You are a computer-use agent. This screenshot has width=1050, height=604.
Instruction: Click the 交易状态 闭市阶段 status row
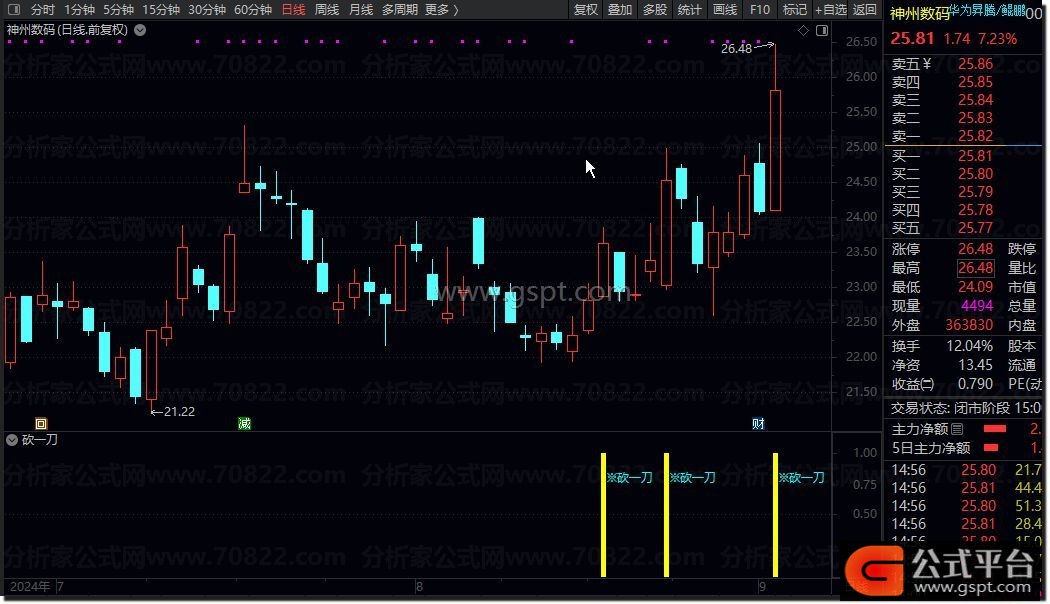[966, 407]
